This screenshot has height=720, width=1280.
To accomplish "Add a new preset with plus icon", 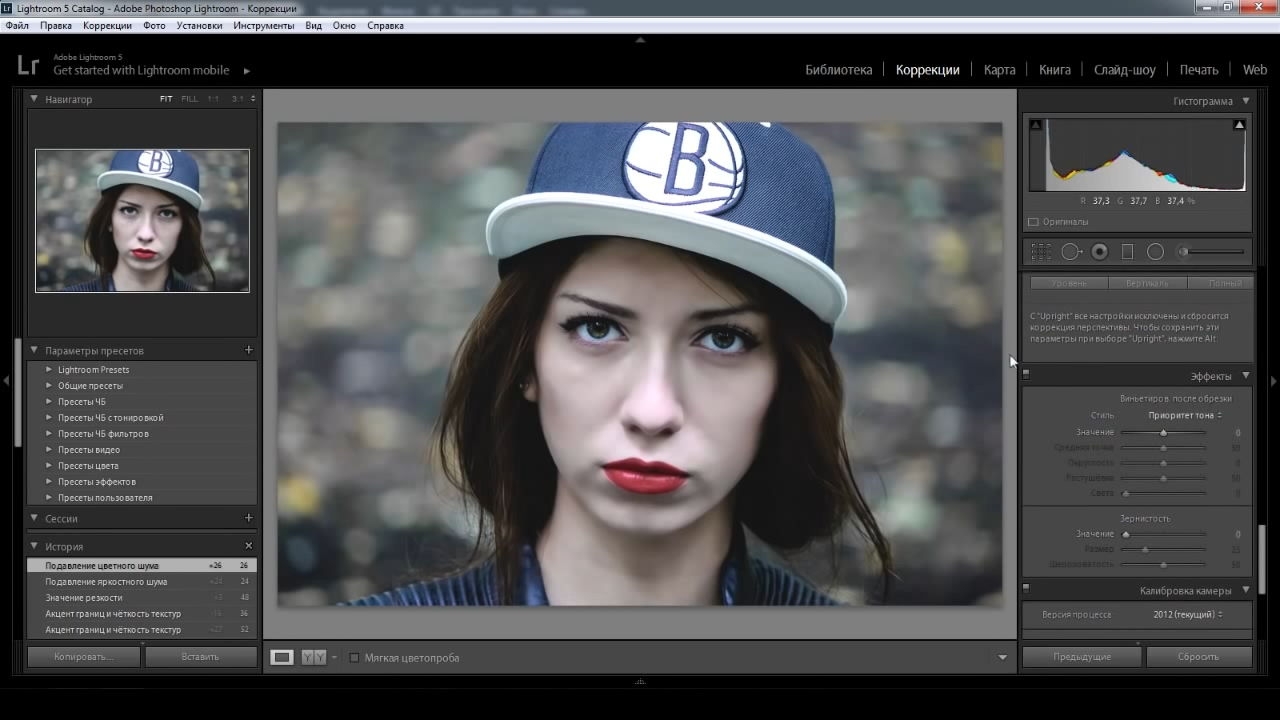I will click(x=249, y=350).
